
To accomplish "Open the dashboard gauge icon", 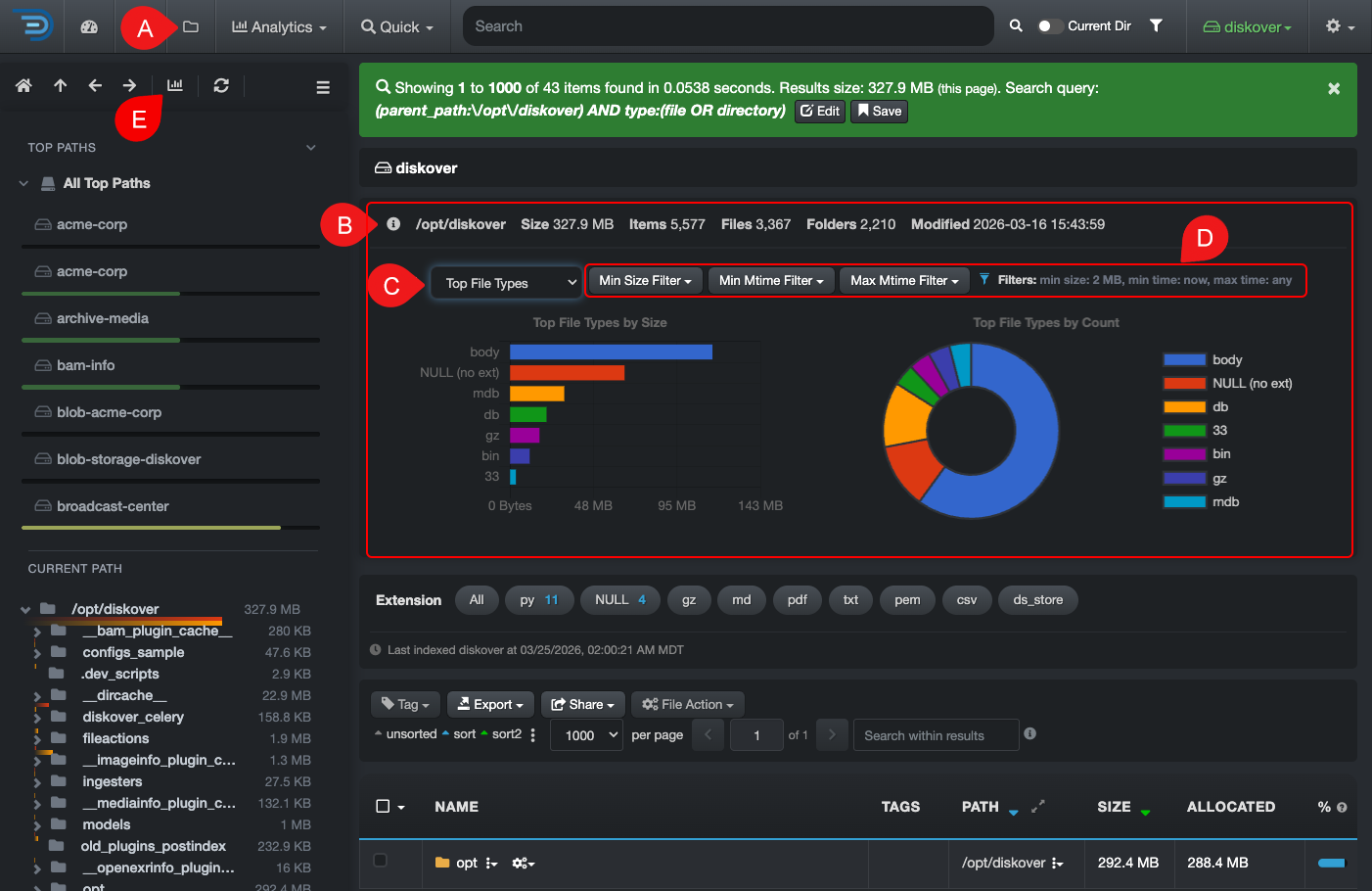I will 89,26.
